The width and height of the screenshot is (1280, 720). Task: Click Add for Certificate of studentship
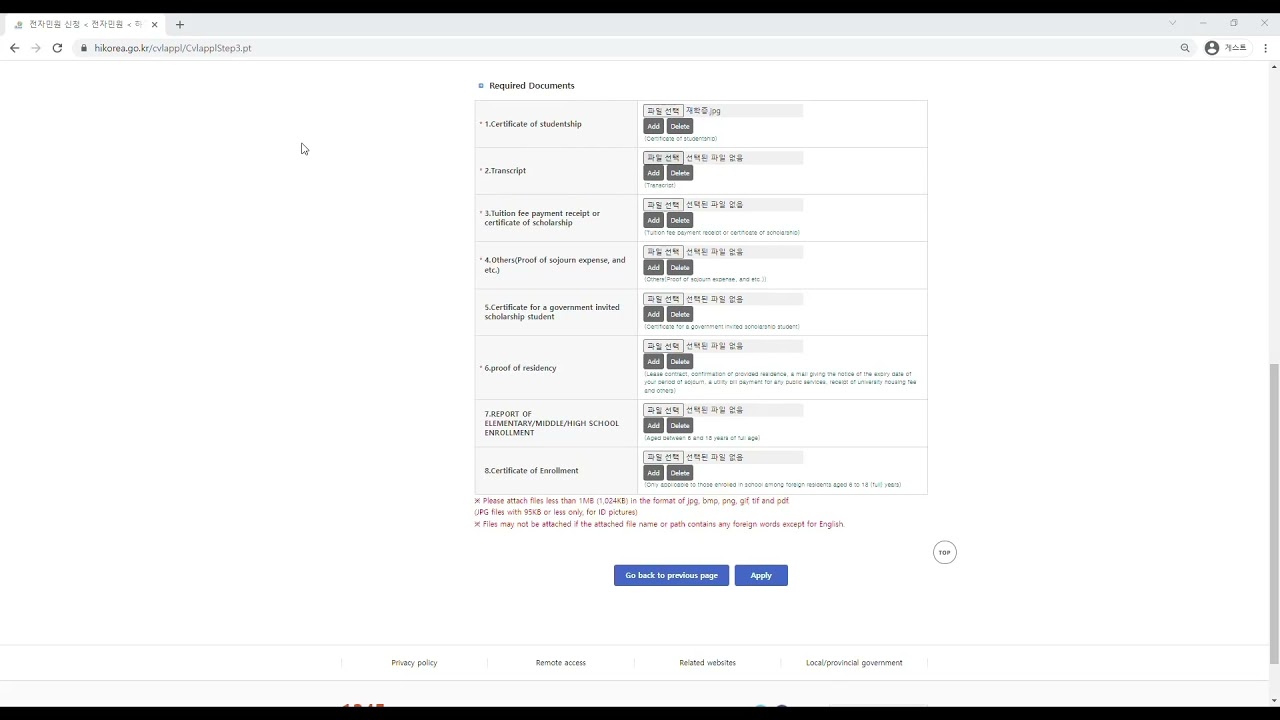tap(653, 126)
